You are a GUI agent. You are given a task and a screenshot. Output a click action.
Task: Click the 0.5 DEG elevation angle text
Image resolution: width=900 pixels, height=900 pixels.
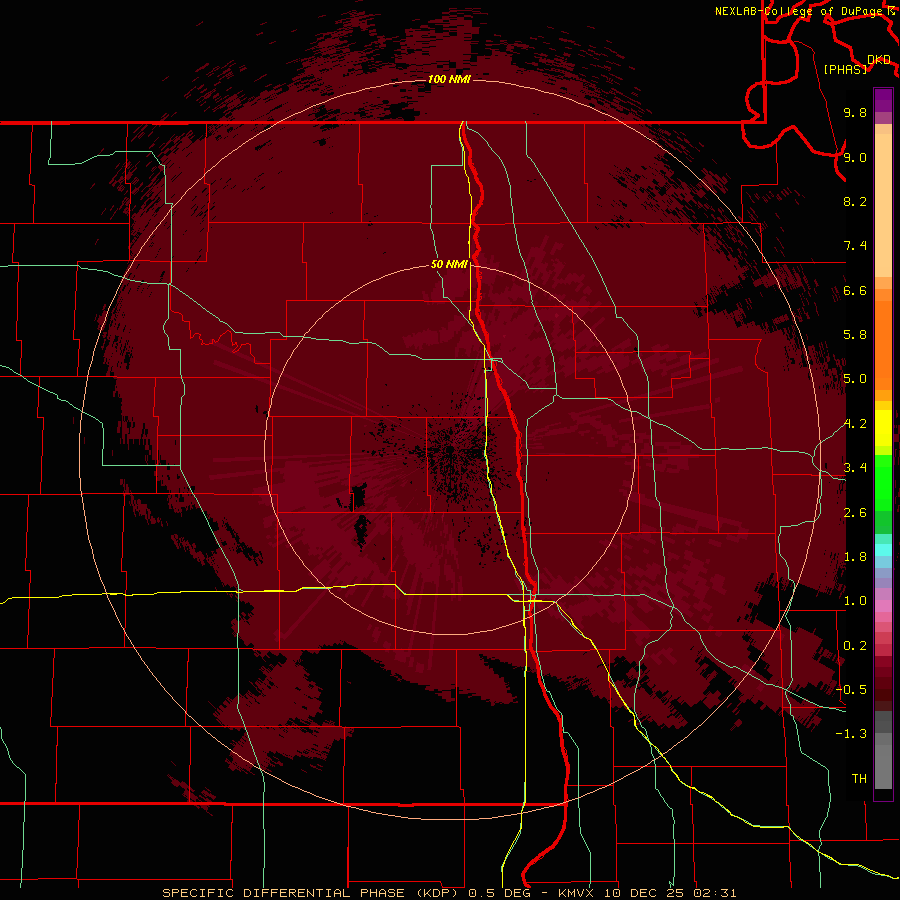click(502, 893)
